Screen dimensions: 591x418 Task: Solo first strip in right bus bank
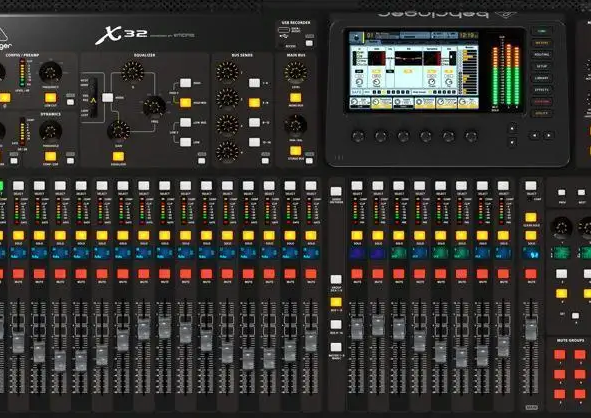[357, 236]
